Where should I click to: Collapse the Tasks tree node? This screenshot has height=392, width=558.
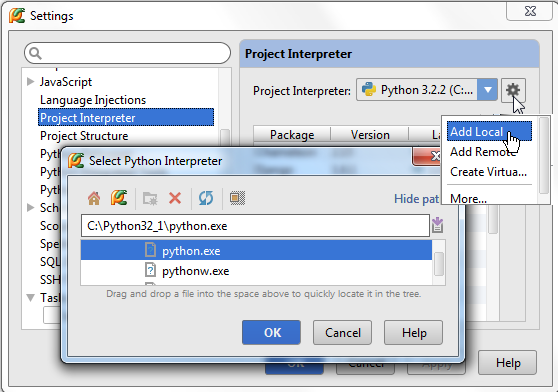pos(31,297)
